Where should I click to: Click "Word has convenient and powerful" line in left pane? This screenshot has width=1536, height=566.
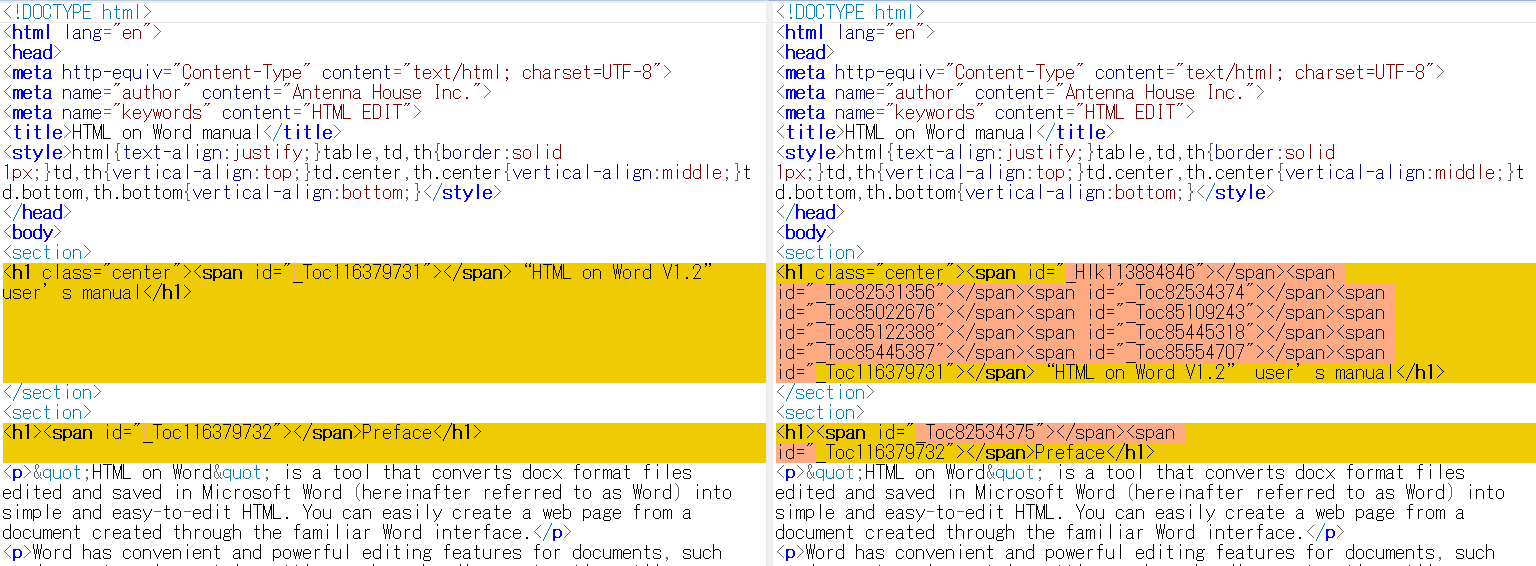click(x=362, y=552)
